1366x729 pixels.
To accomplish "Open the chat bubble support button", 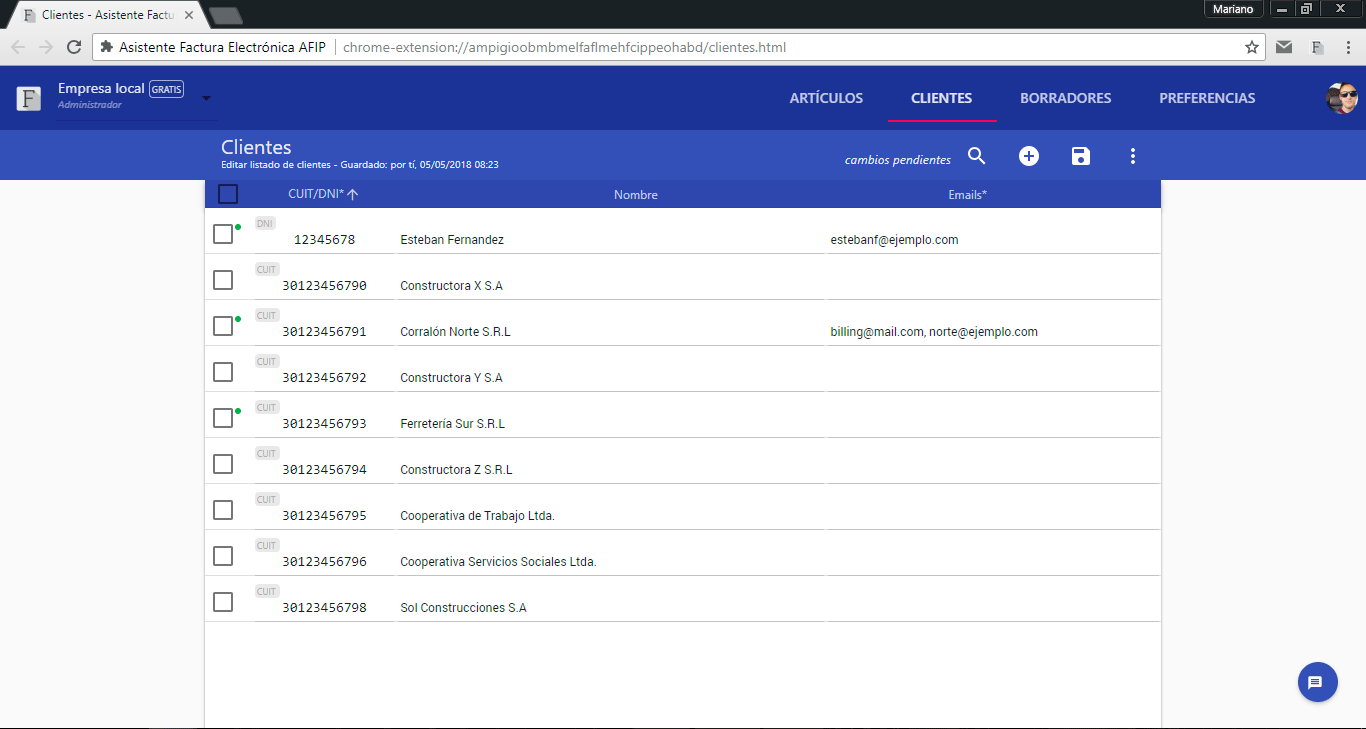I will pyautogui.click(x=1317, y=682).
